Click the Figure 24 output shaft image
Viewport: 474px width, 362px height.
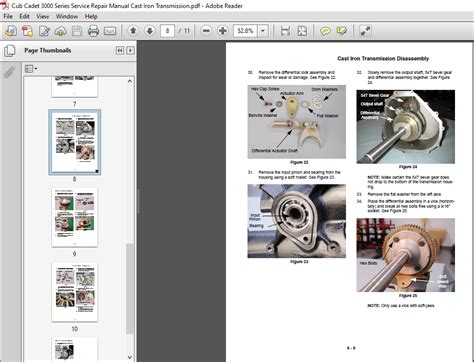point(405,127)
